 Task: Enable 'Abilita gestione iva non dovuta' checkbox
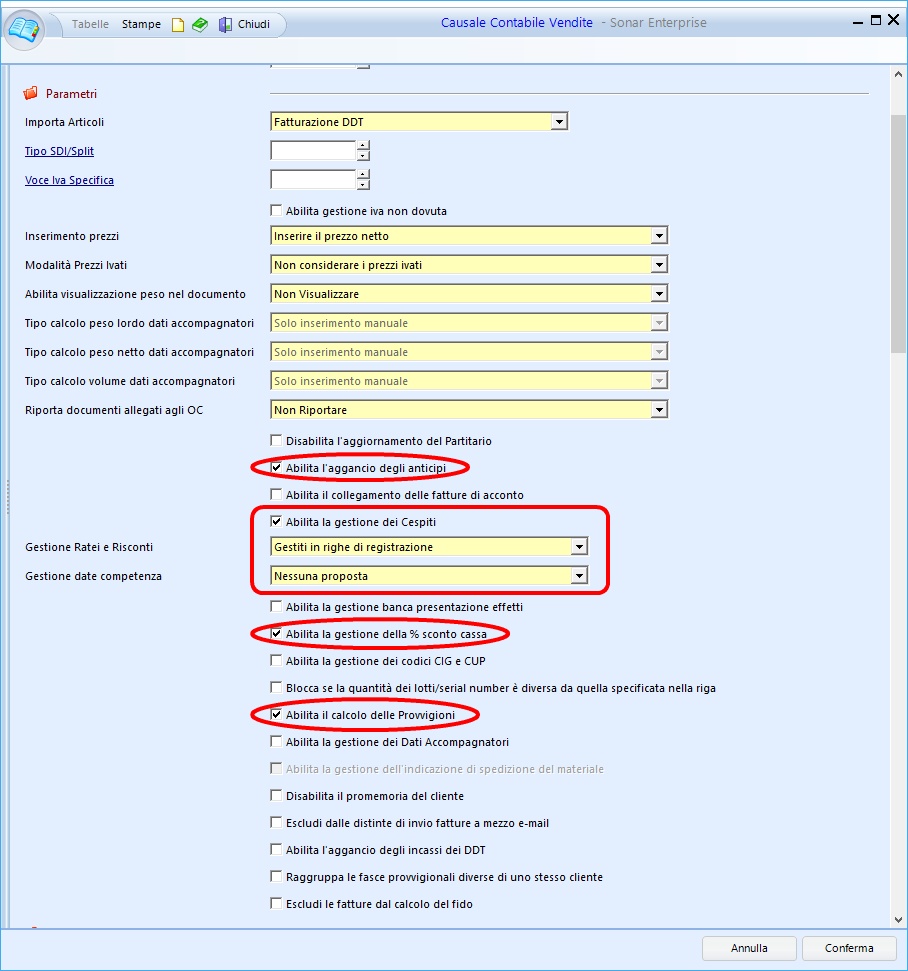point(277,211)
